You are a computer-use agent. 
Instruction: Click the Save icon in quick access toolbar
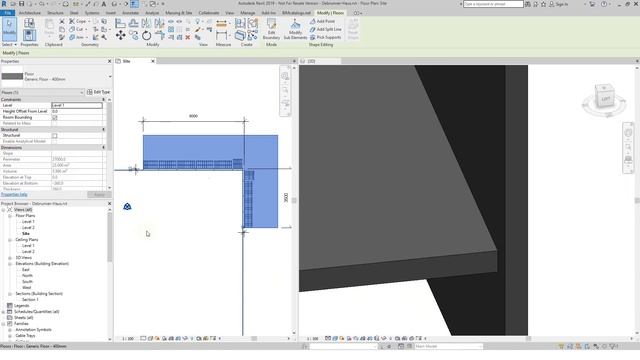(22, 4)
